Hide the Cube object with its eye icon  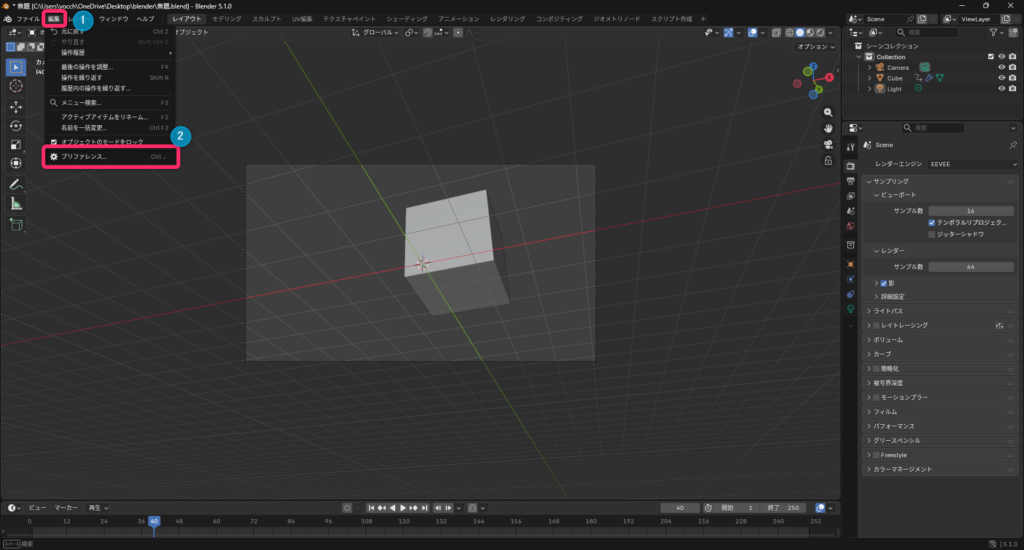point(1001,78)
